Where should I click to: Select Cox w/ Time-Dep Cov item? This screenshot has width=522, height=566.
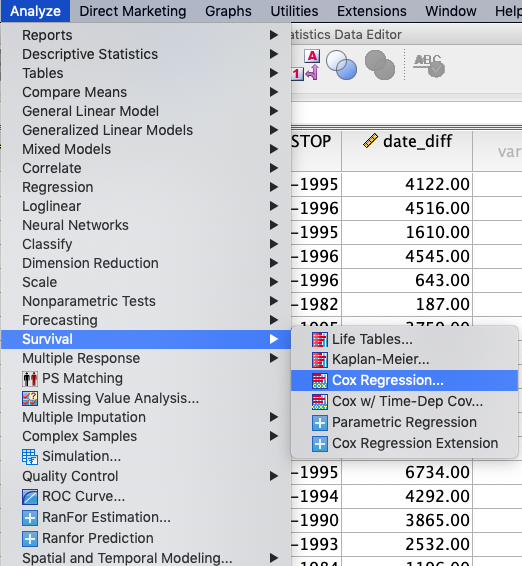point(404,401)
